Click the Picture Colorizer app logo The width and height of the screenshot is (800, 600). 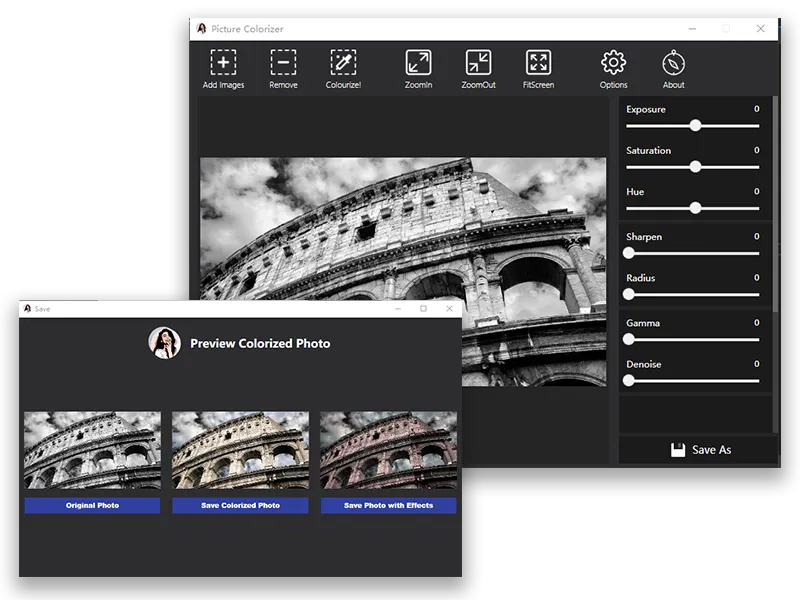[201, 29]
